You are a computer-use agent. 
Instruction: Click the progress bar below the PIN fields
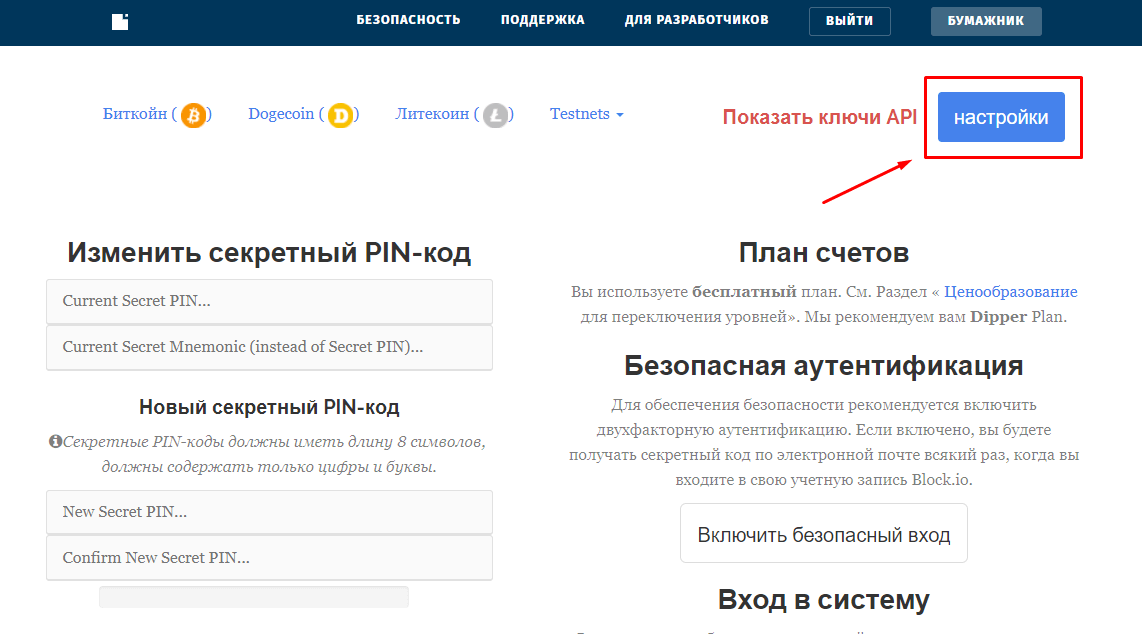click(x=253, y=596)
